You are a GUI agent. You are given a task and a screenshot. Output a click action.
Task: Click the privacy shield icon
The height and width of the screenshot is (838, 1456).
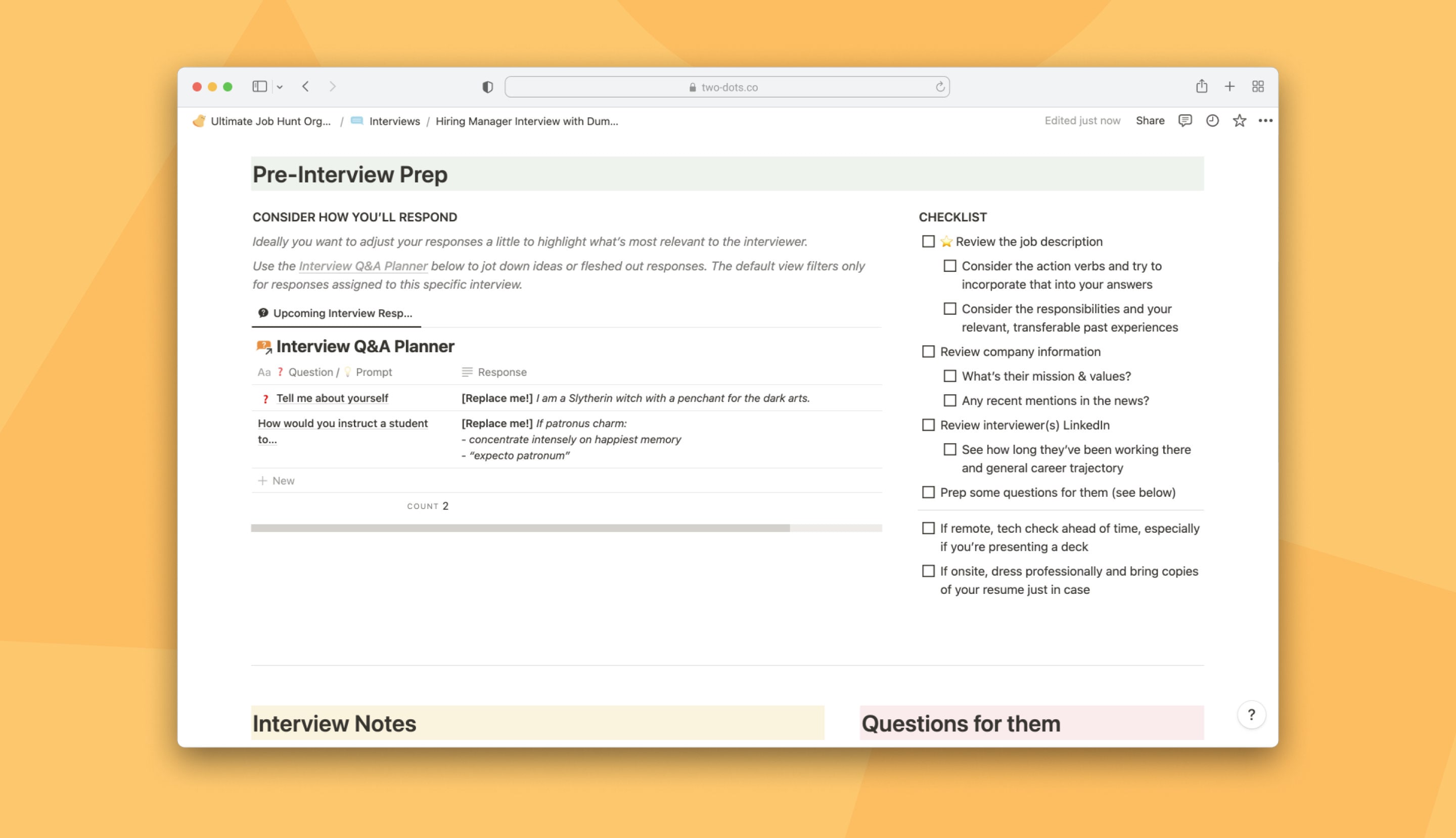[488, 87]
